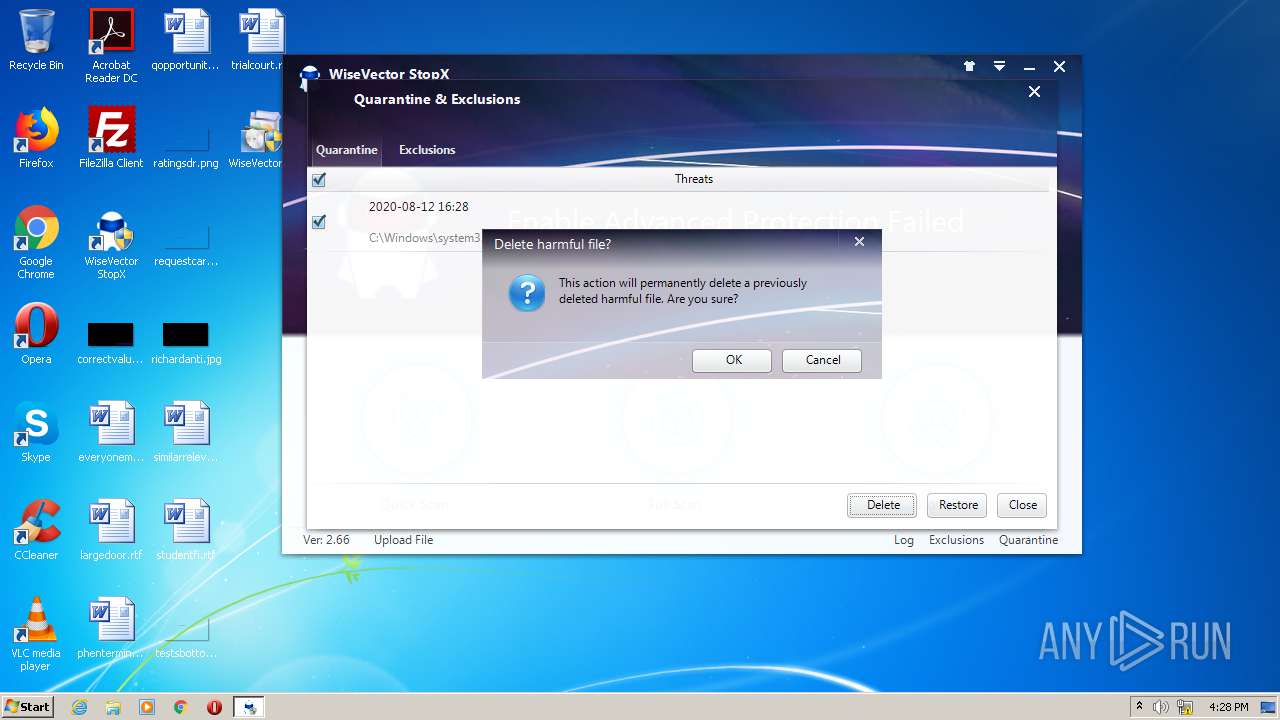Open the similarrelev Word document

pos(186,432)
